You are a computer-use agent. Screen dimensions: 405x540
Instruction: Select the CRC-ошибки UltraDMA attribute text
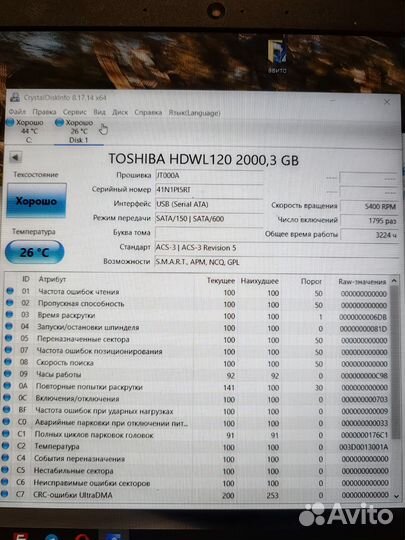tap(73, 495)
